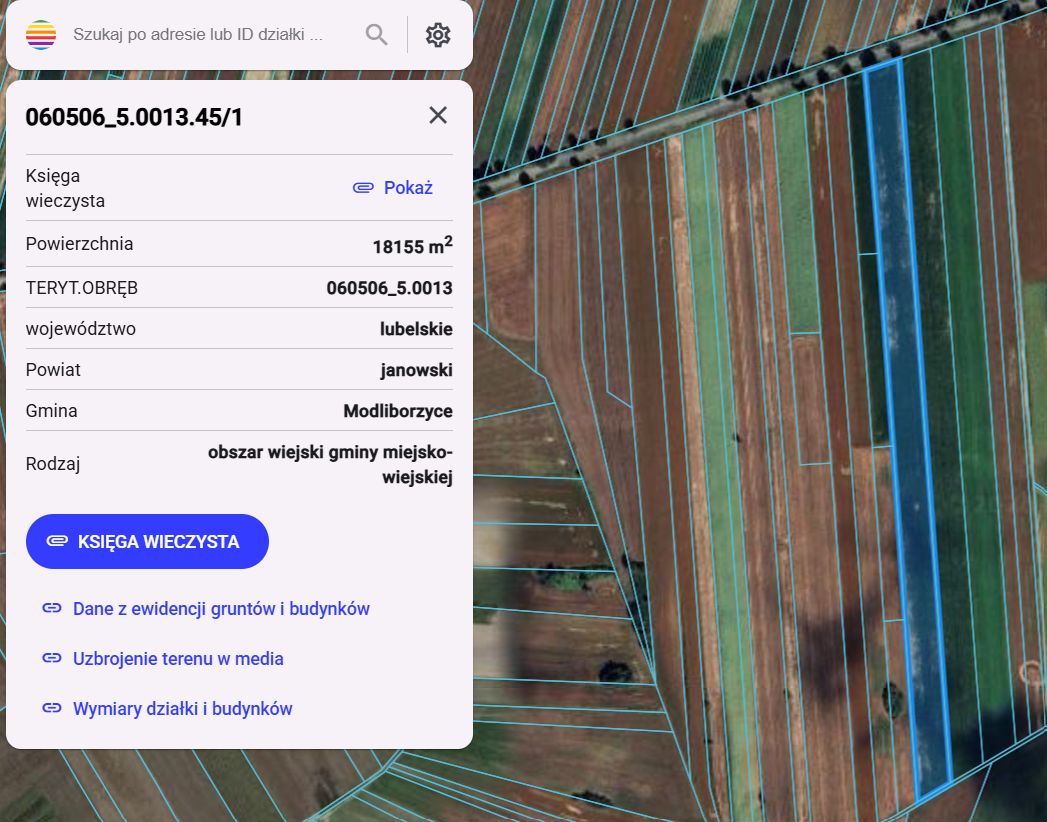Focus the address or parcel ID search field
This screenshot has height=822, width=1047.
point(200,35)
